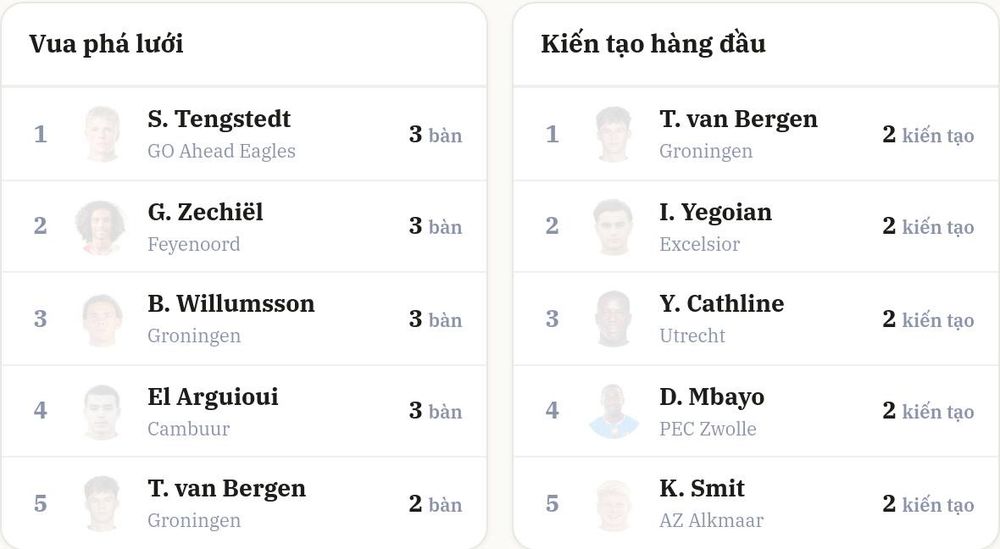
Task: Open S. Tengstedt's player photo
Action: (102, 134)
